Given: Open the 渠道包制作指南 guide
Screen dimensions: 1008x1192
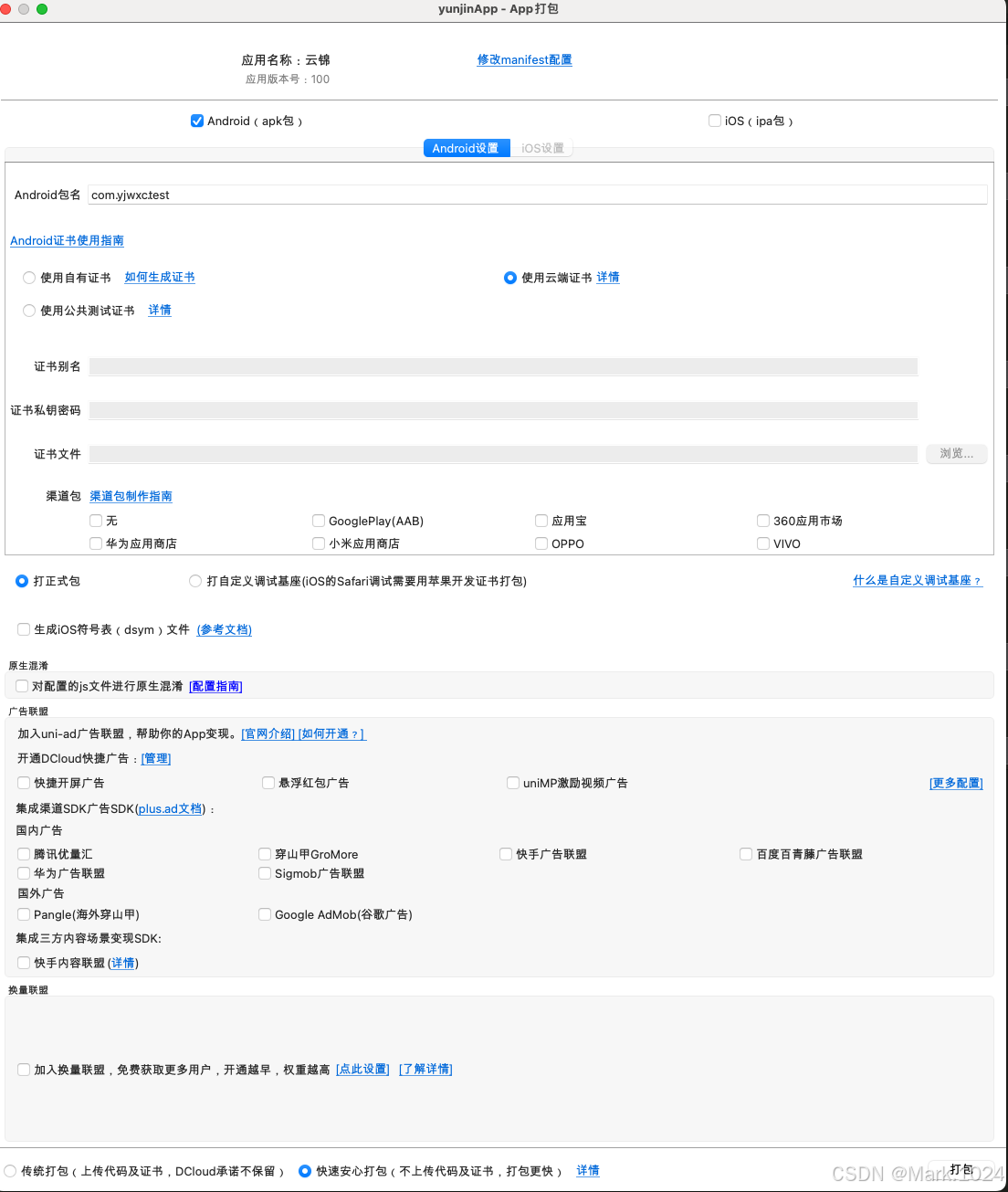Looking at the screenshot, I should click(131, 496).
